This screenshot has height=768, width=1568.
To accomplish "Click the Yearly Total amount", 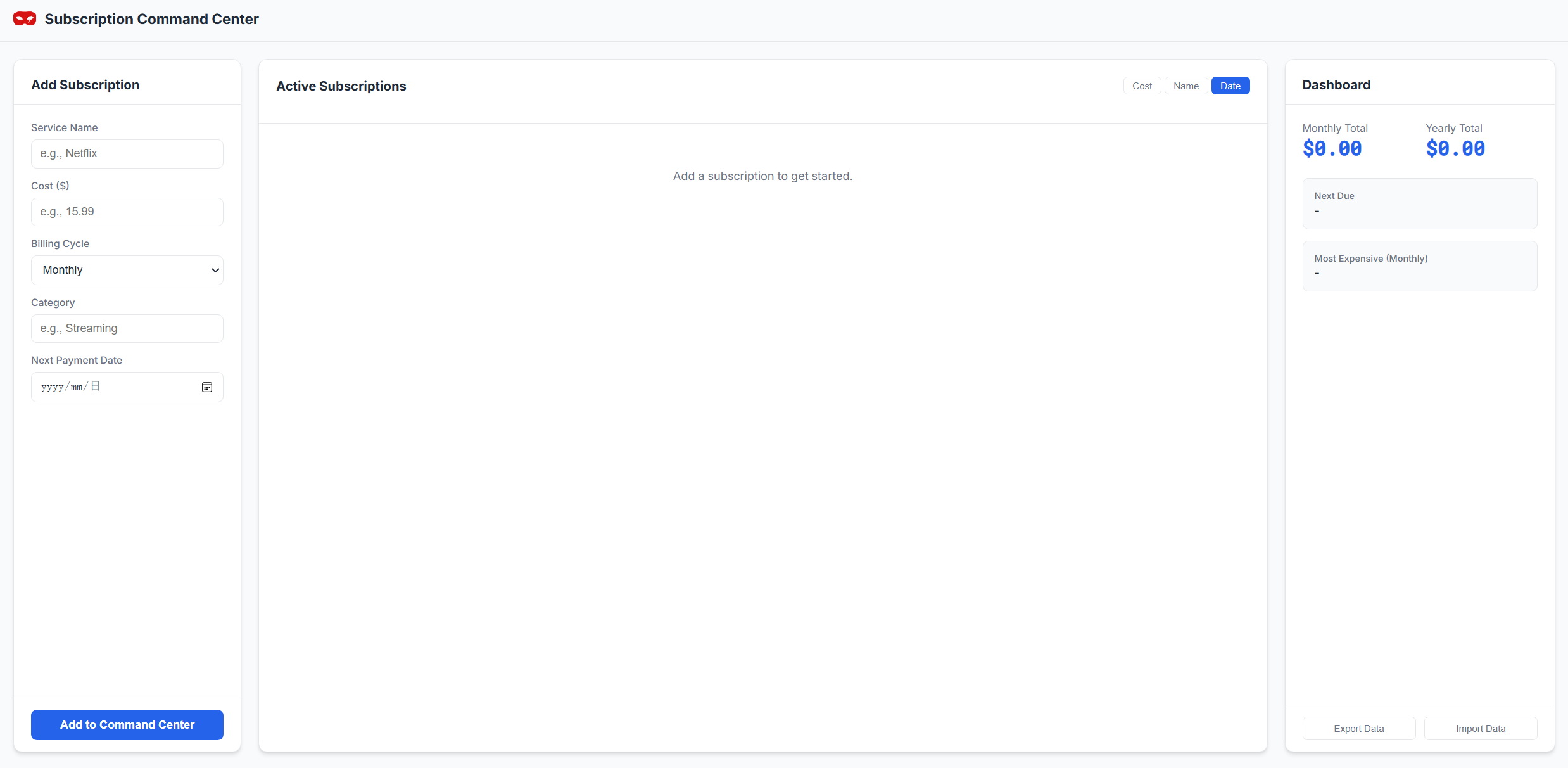I will (1455, 148).
